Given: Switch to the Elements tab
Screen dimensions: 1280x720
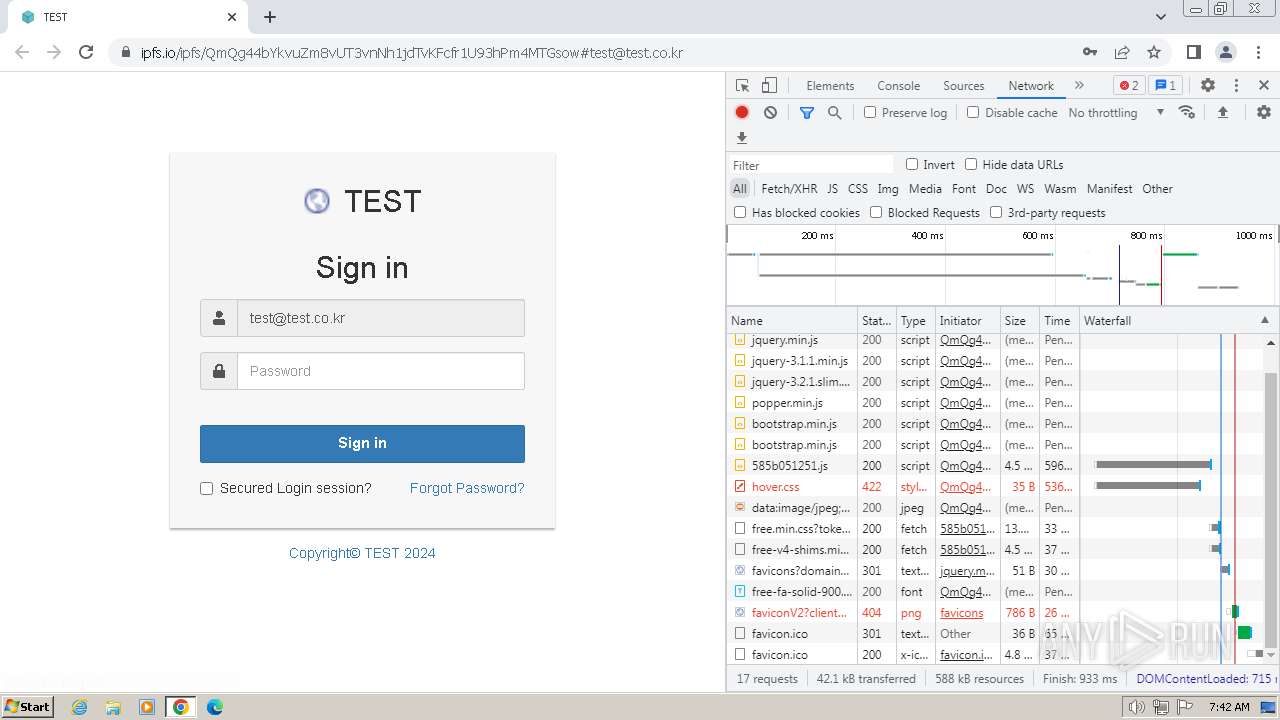Looking at the screenshot, I should click(x=830, y=86).
